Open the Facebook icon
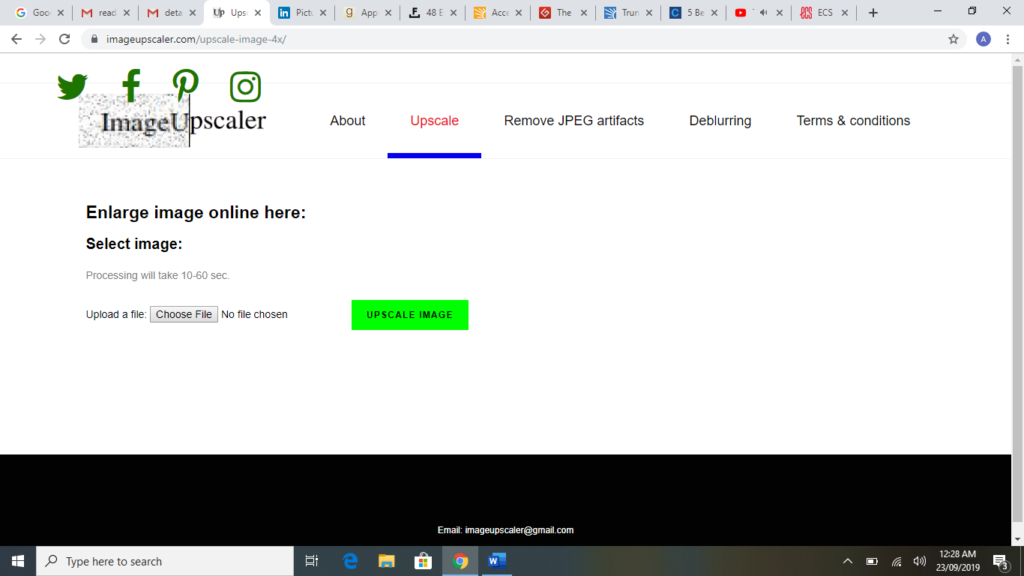This screenshot has width=1024, height=576. (x=130, y=87)
